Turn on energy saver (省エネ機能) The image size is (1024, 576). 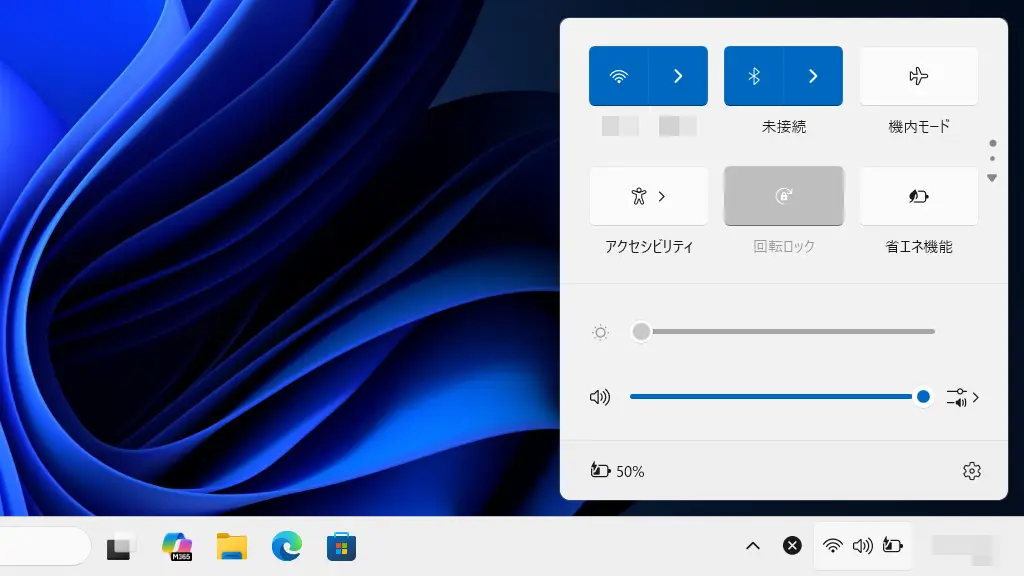[x=918, y=196]
